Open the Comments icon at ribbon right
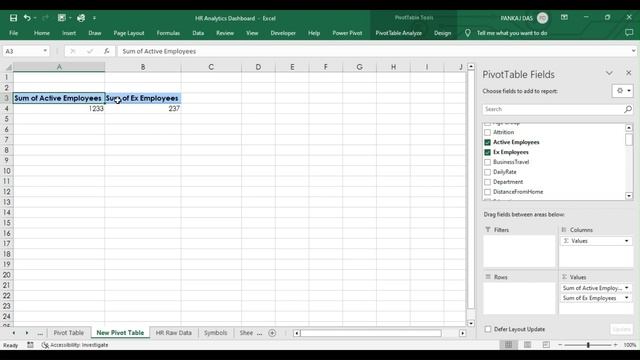This screenshot has height=360, width=640. [629, 33]
